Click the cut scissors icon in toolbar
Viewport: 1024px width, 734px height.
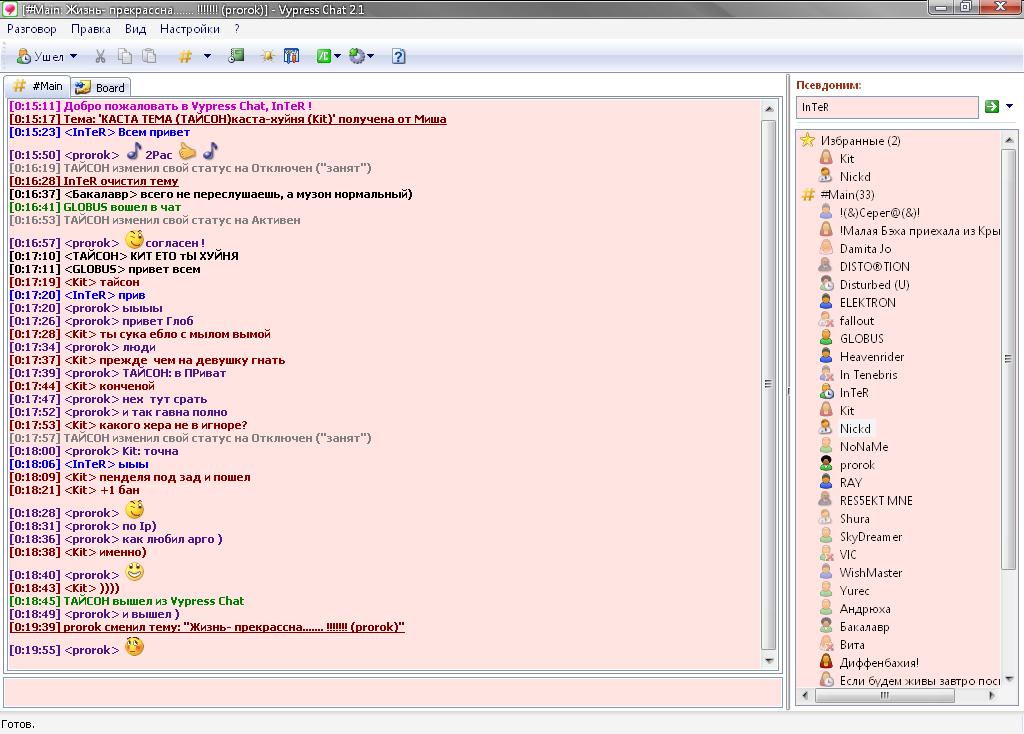click(100, 57)
